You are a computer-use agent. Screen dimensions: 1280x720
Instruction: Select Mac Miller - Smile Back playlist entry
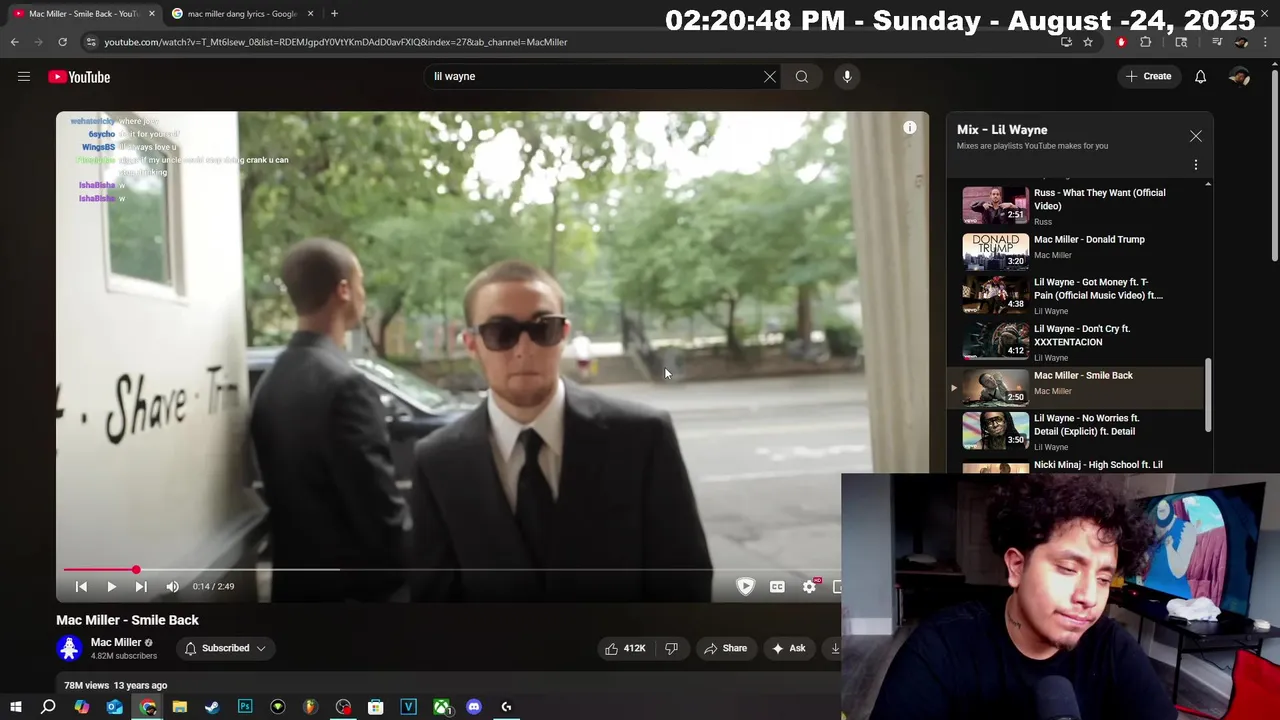click(x=1075, y=385)
